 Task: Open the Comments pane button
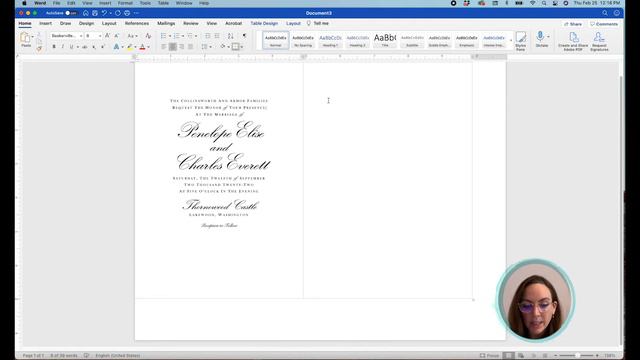(604, 24)
